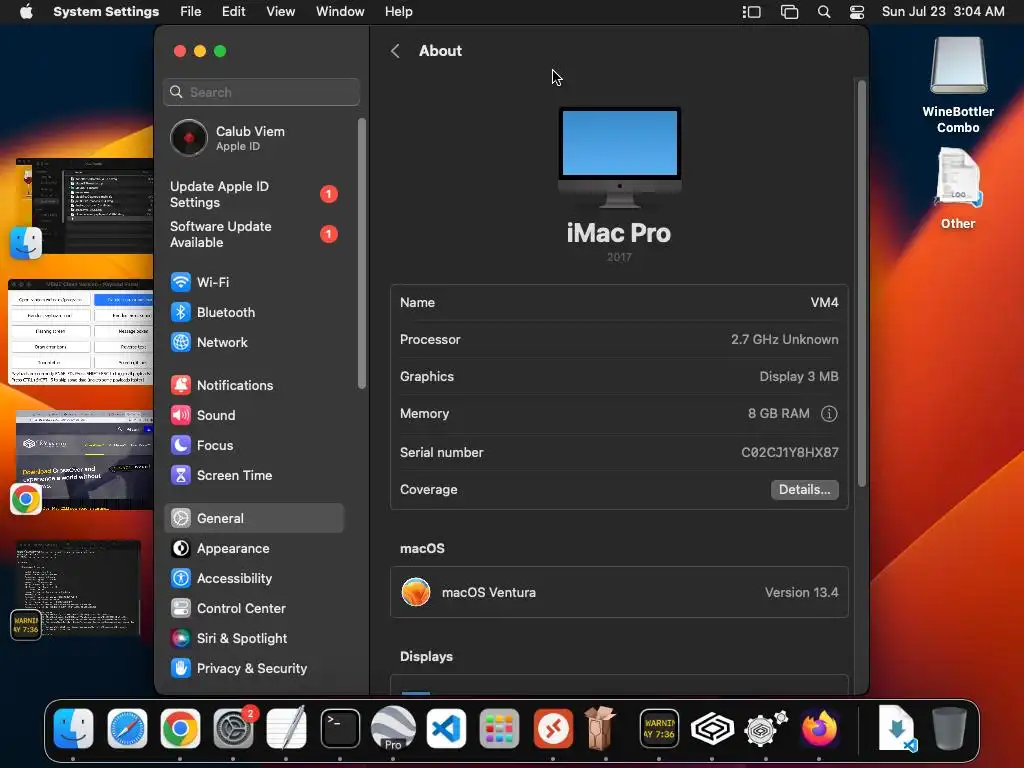Open the View menu

[x=281, y=12]
